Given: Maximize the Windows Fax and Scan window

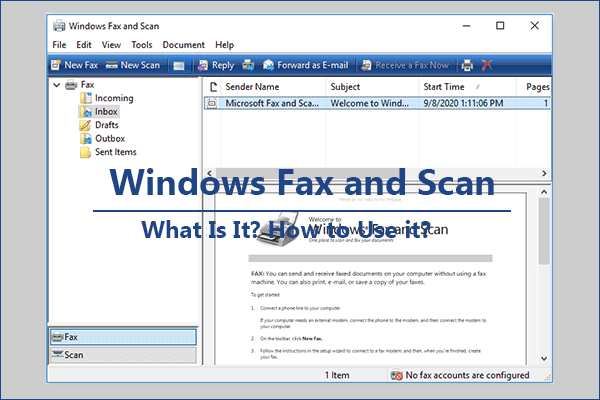Looking at the screenshot, I should pyautogui.click(x=500, y=26).
